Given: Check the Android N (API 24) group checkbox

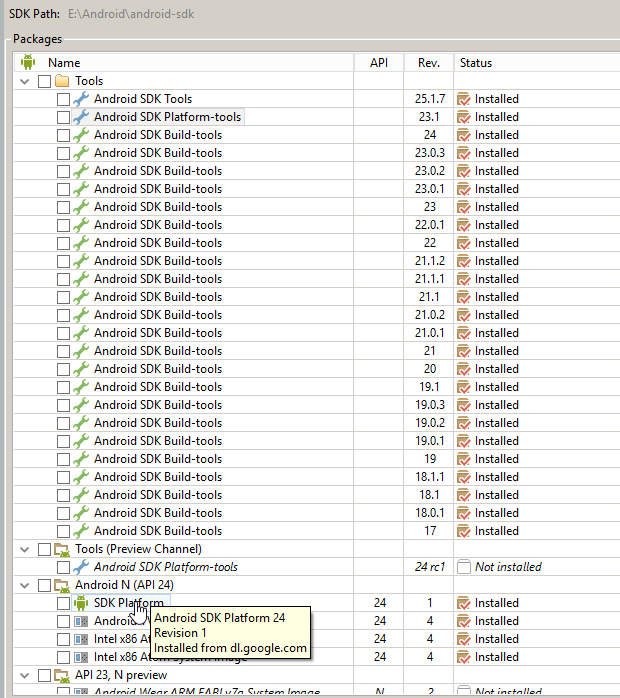Looking at the screenshot, I should pos(45,585).
